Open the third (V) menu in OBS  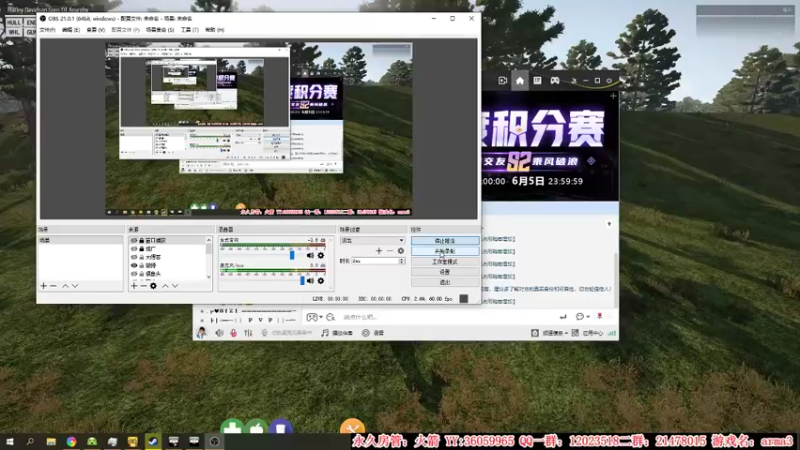pyautogui.click(x=95, y=30)
